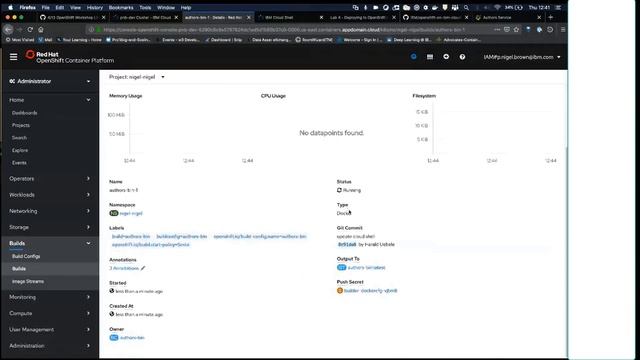Open the user account dropdown

522,57
